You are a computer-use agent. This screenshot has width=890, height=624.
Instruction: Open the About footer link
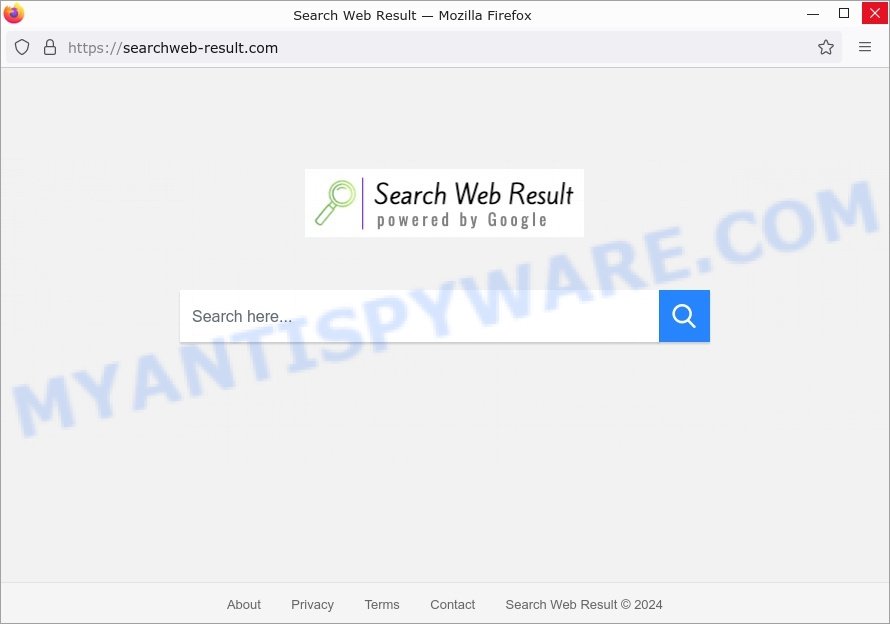244,605
